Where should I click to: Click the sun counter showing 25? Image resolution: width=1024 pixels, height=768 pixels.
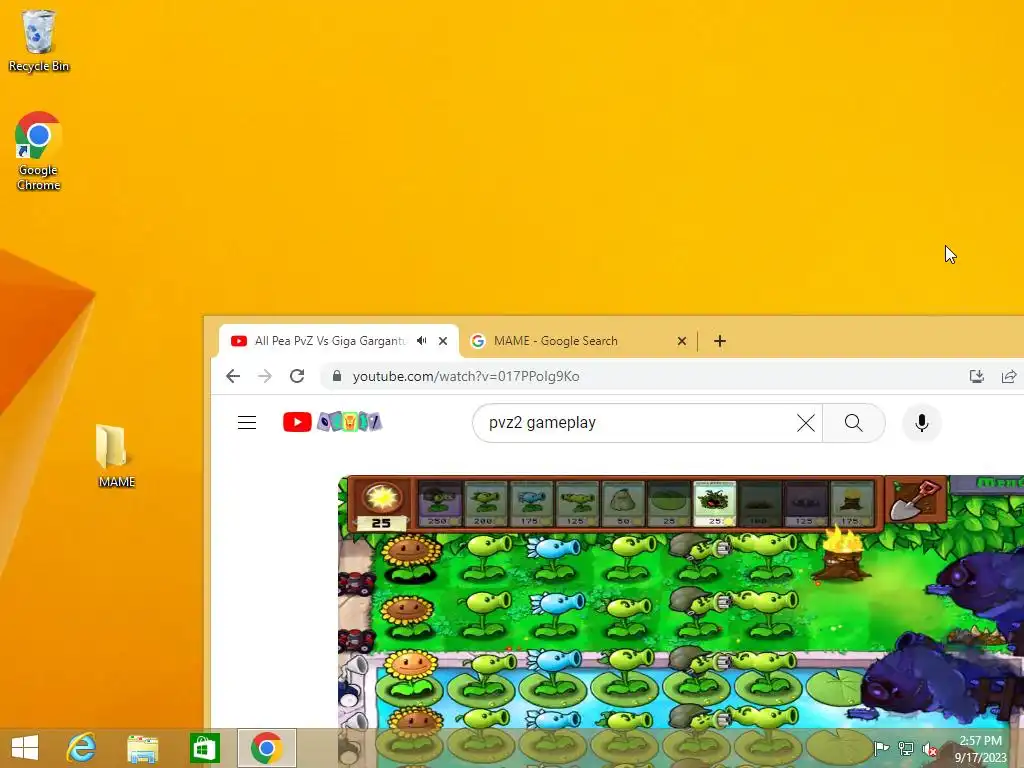pyautogui.click(x=381, y=504)
